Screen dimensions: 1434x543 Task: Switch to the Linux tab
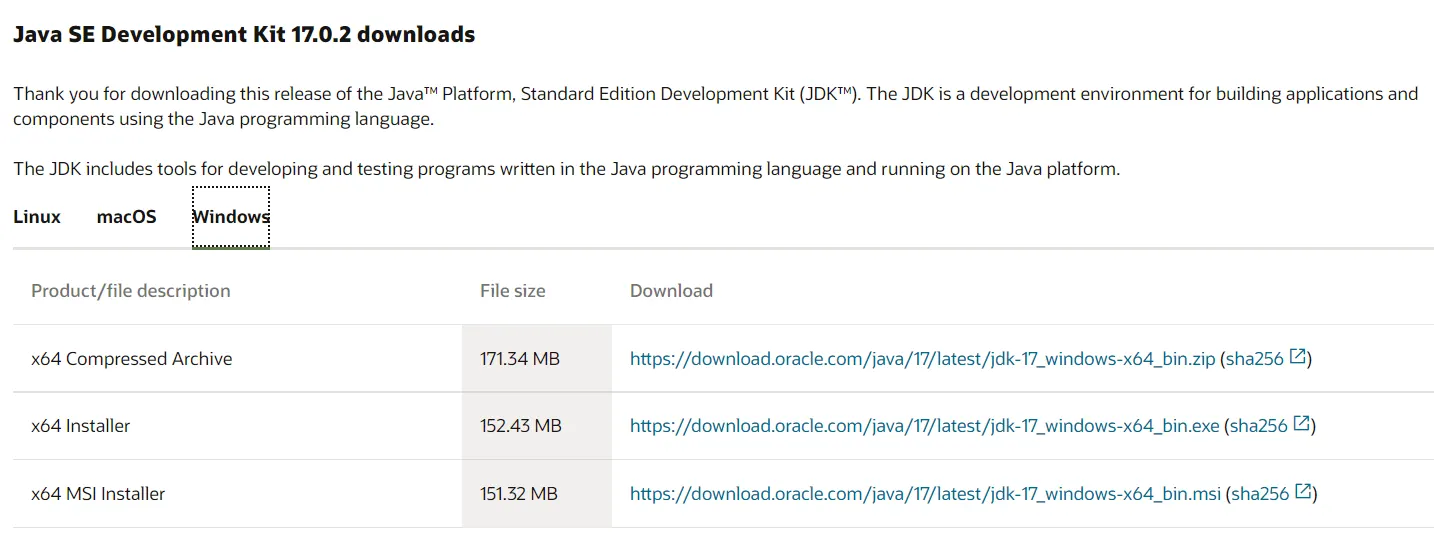point(37,217)
